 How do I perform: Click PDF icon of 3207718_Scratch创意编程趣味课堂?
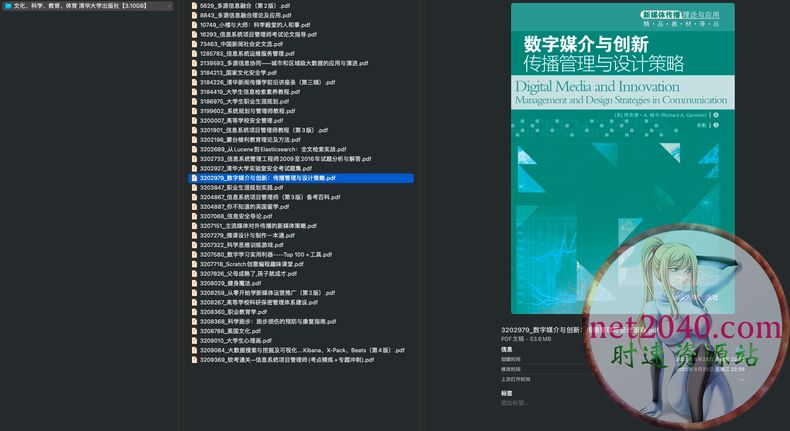(x=195, y=264)
